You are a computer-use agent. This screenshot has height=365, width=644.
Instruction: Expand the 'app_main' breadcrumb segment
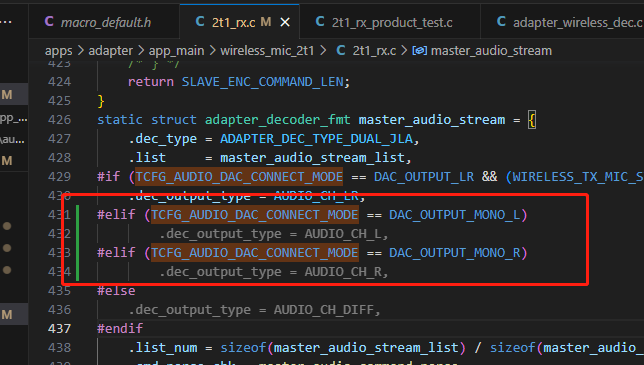click(x=176, y=51)
